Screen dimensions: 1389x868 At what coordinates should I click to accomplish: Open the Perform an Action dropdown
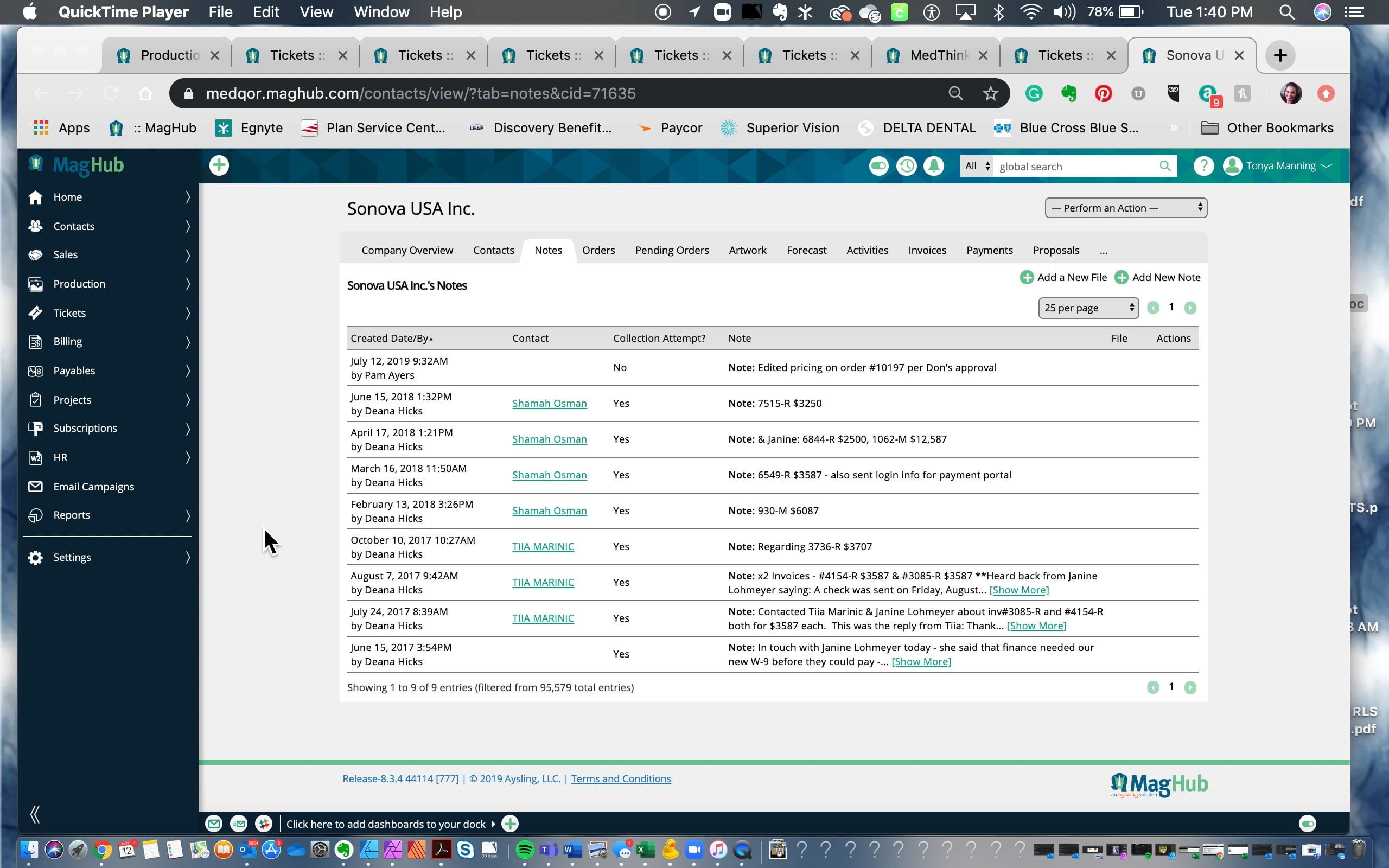[1125, 208]
